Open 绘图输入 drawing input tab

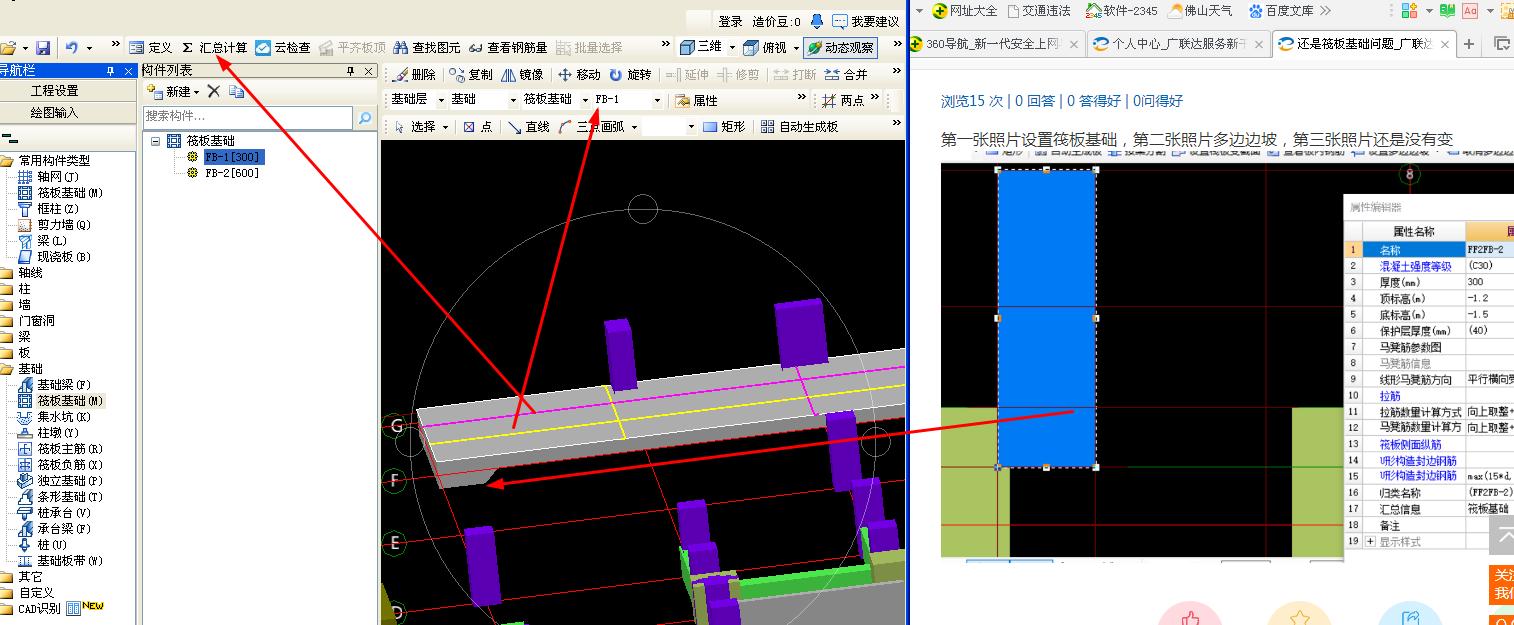[x=54, y=113]
